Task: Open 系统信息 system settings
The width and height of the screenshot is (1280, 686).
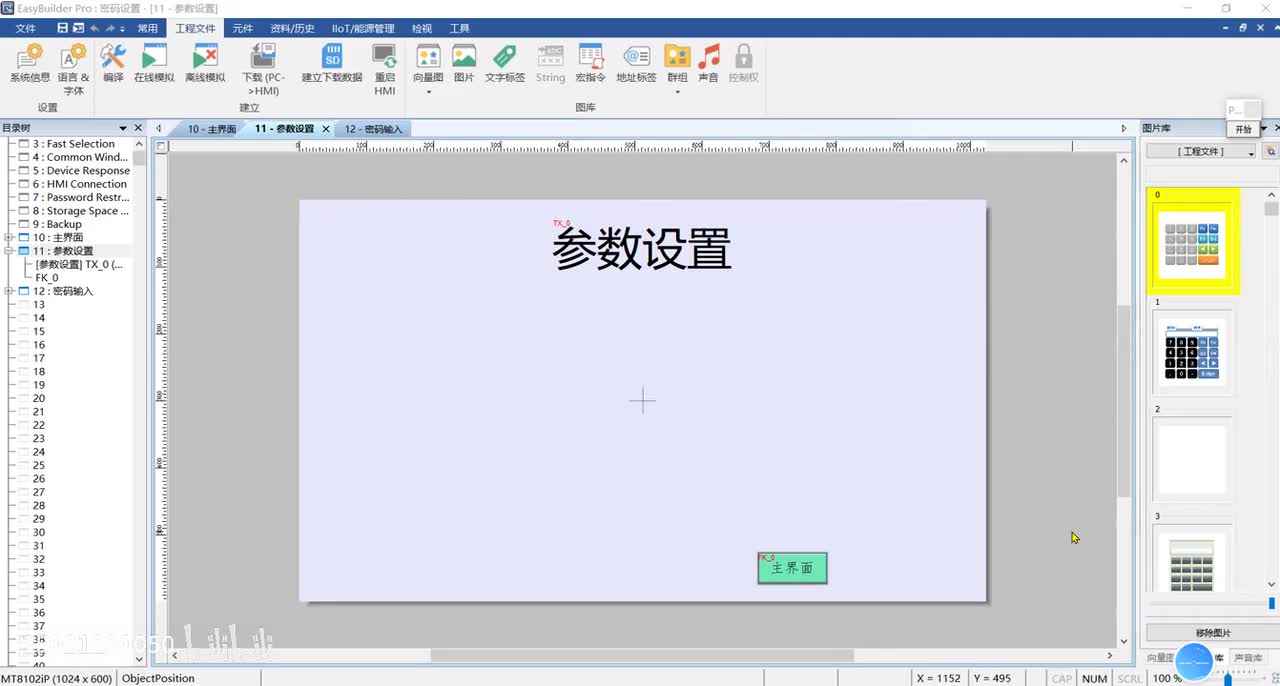Action: [x=30, y=63]
